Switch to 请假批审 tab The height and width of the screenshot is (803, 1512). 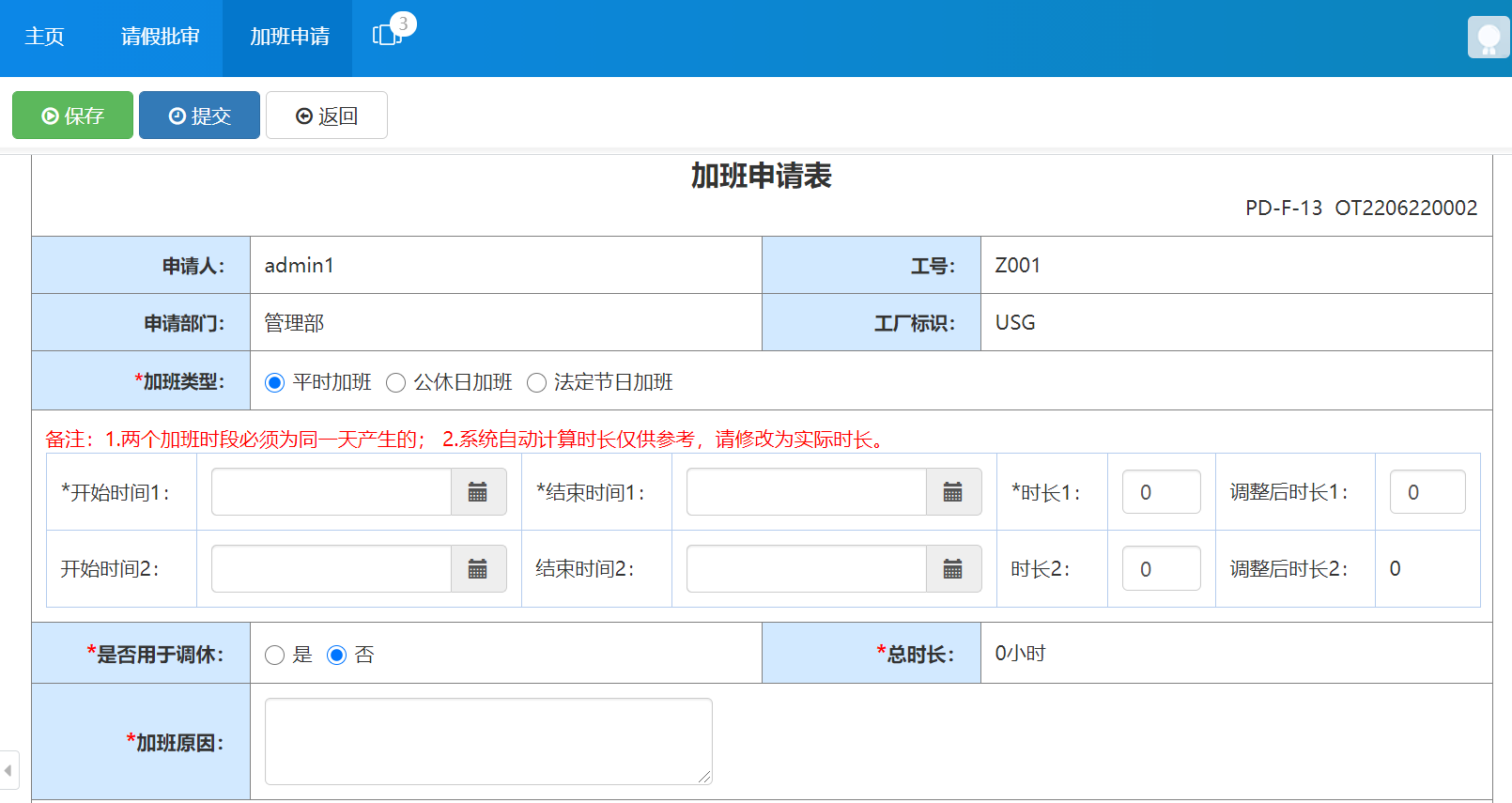(161, 37)
